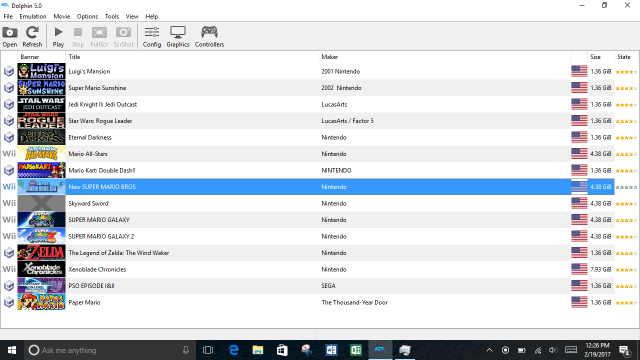
Task: Select Star Wars: Rogue Leader title
Action: coord(100,121)
